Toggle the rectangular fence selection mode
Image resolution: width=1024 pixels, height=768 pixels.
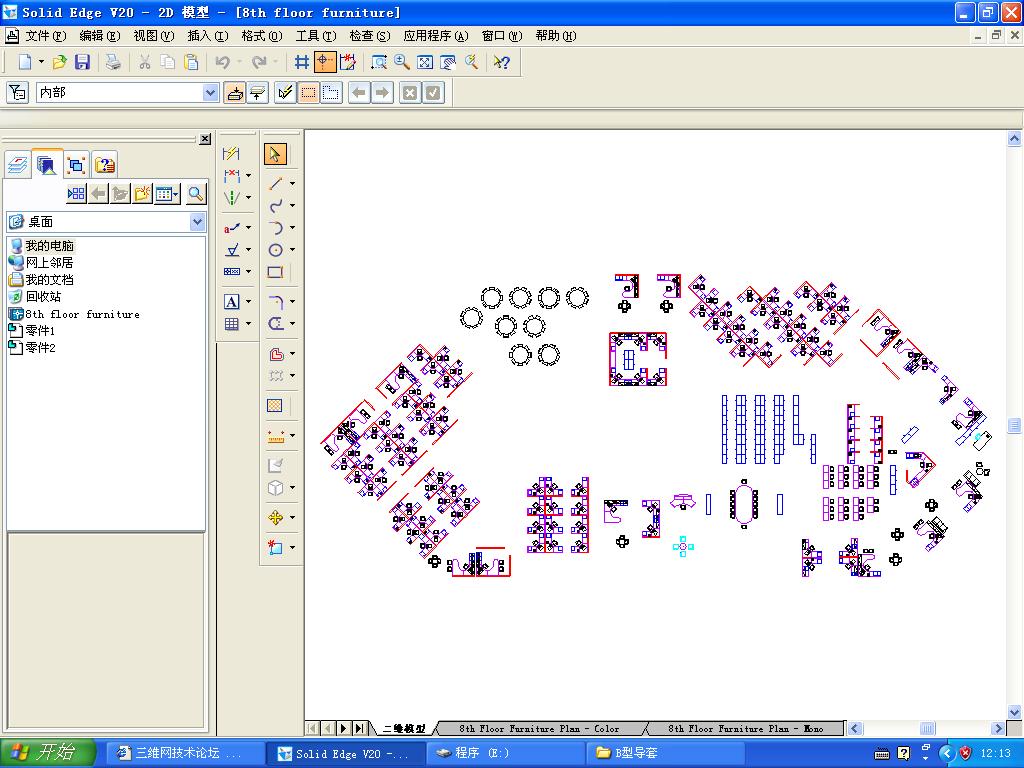click(309, 93)
